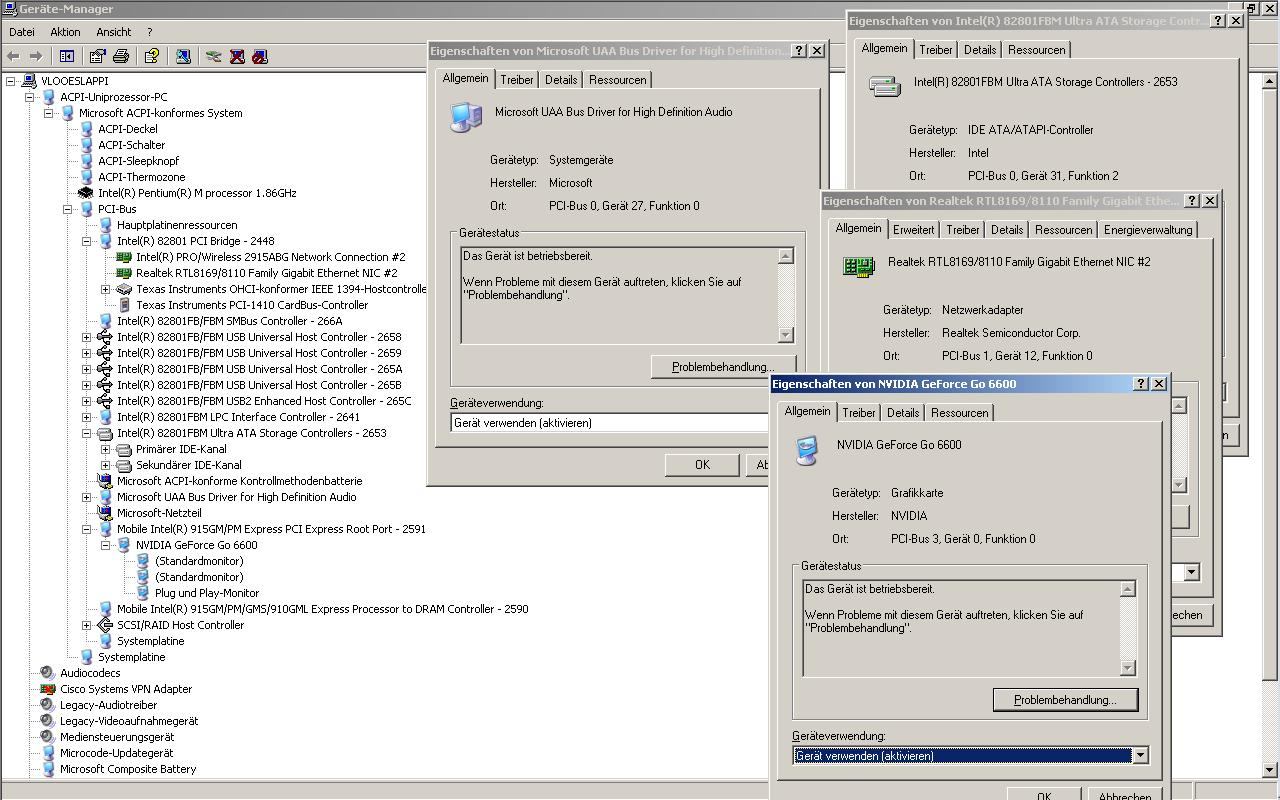Open the Geräteverwendung dropdown arrow in the NVIDIA dialog
1280x800 pixels.
click(x=1140, y=756)
